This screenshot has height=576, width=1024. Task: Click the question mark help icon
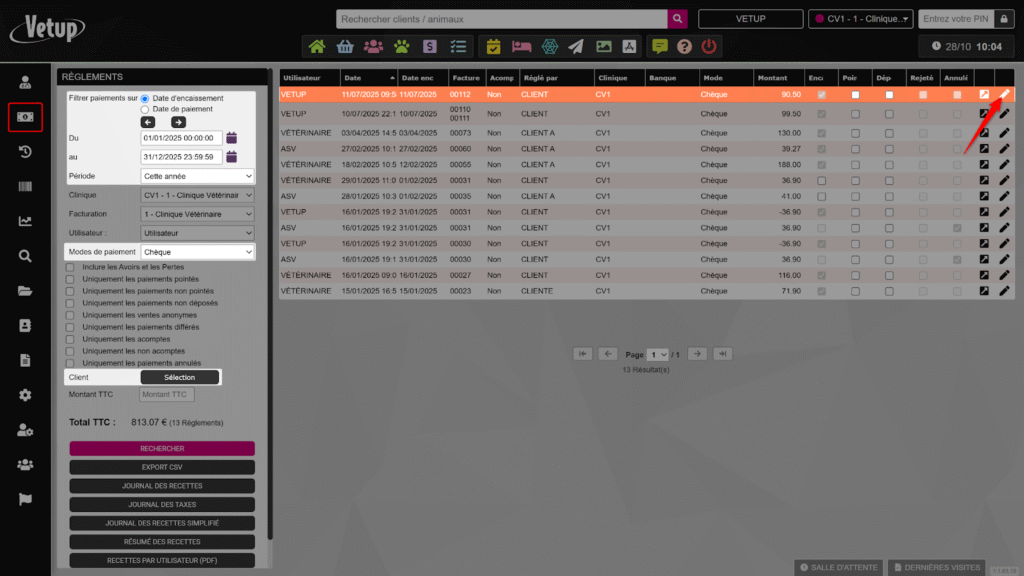[684, 46]
